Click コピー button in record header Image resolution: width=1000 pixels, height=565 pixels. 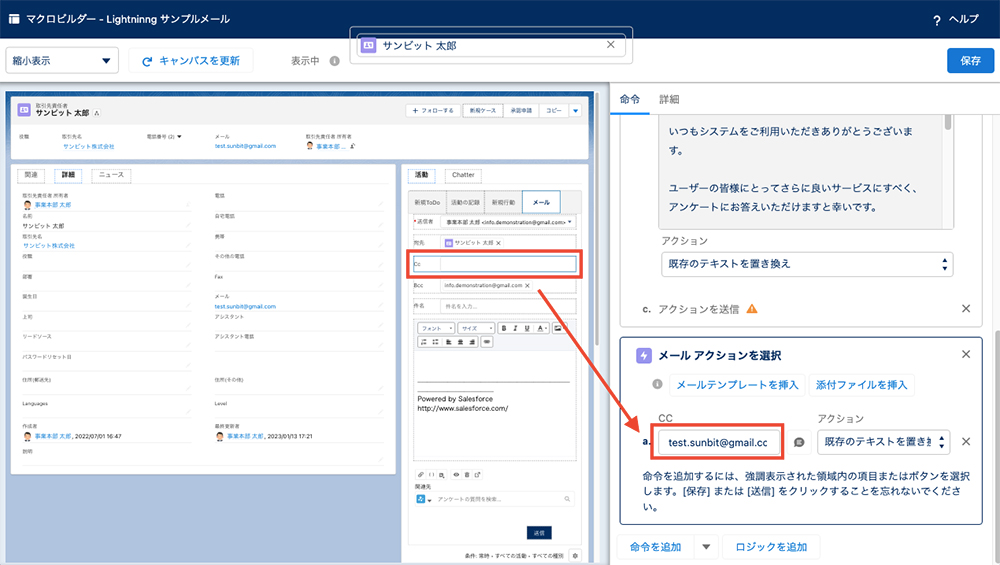point(554,110)
